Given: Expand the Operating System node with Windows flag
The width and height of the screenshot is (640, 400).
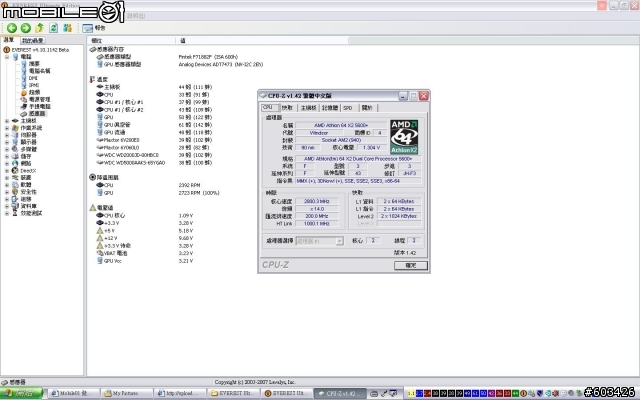Looking at the screenshot, I should pyautogui.click(x=7, y=128).
